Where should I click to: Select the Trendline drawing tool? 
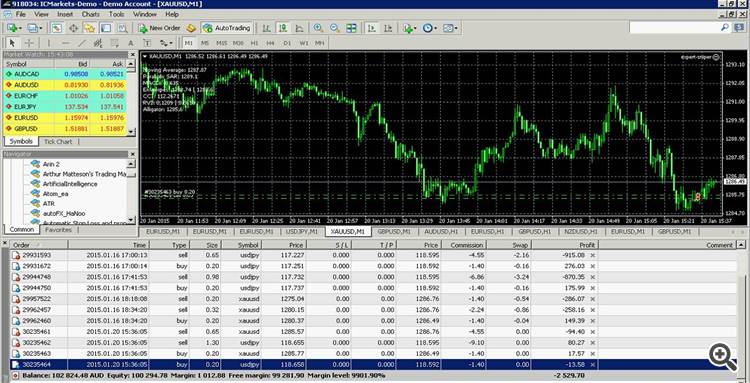[x=81, y=43]
